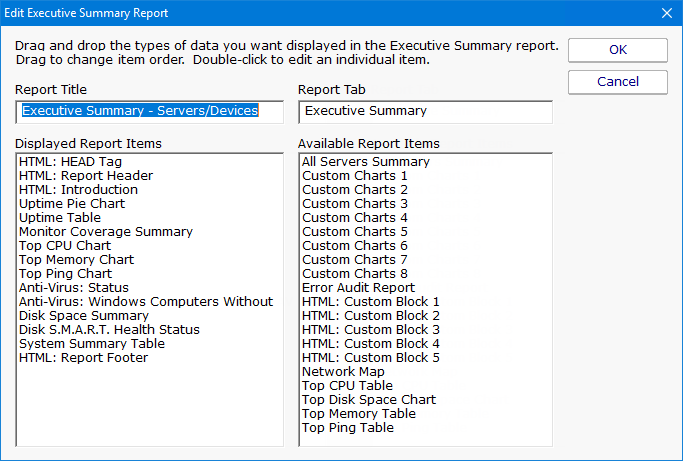Select Disk S.M.A.R.T. Health Status item
This screenshot has width=683, height=461.
coord(109,330)
